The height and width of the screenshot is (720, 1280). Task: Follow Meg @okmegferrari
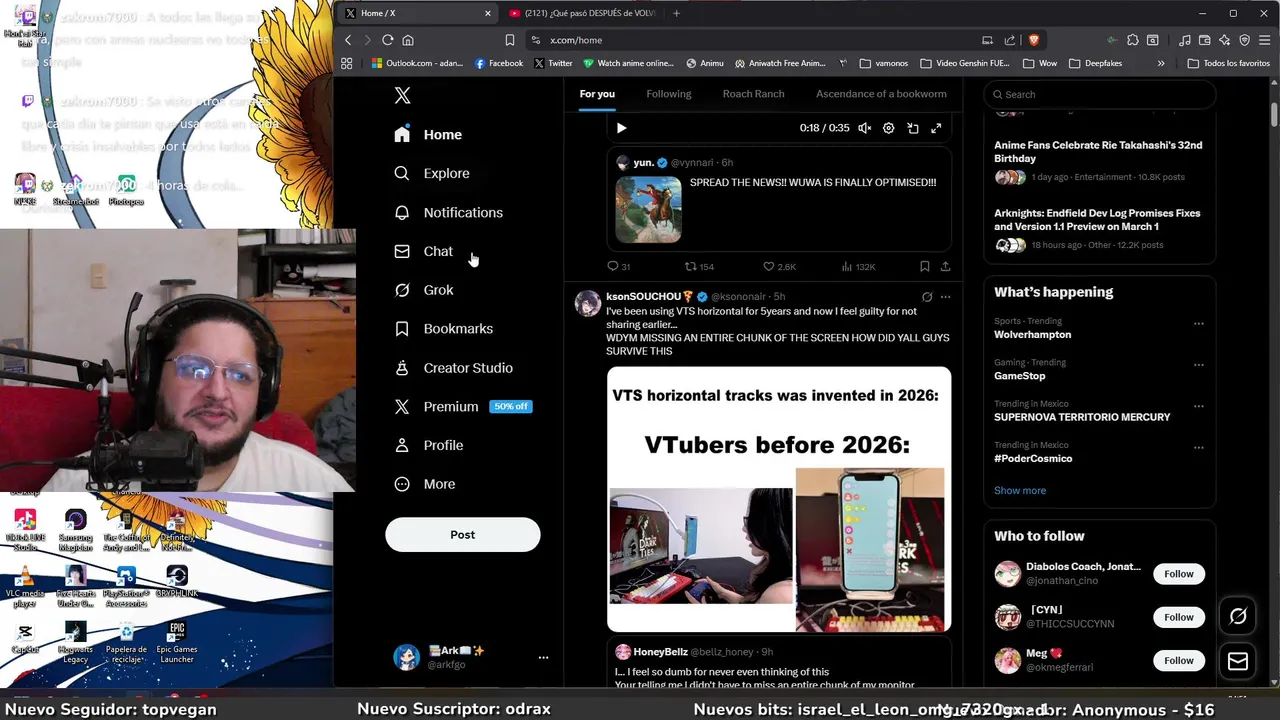click(1178, 660)
